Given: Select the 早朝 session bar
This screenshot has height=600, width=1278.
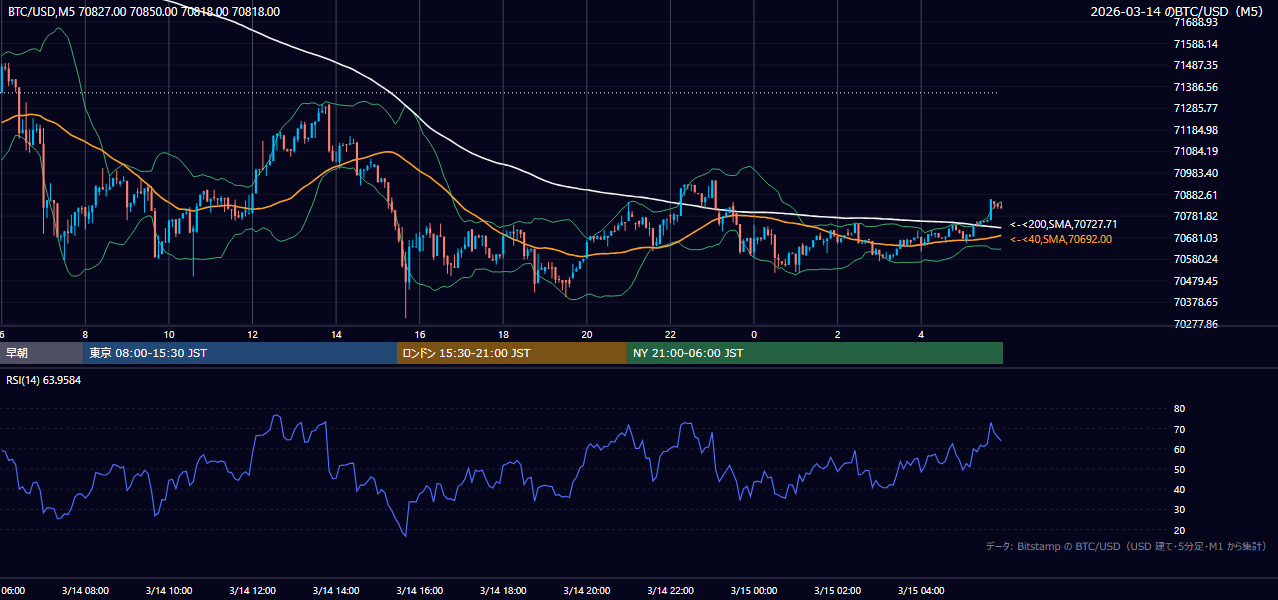Looking at the screenshot, I should coord(42,353).
